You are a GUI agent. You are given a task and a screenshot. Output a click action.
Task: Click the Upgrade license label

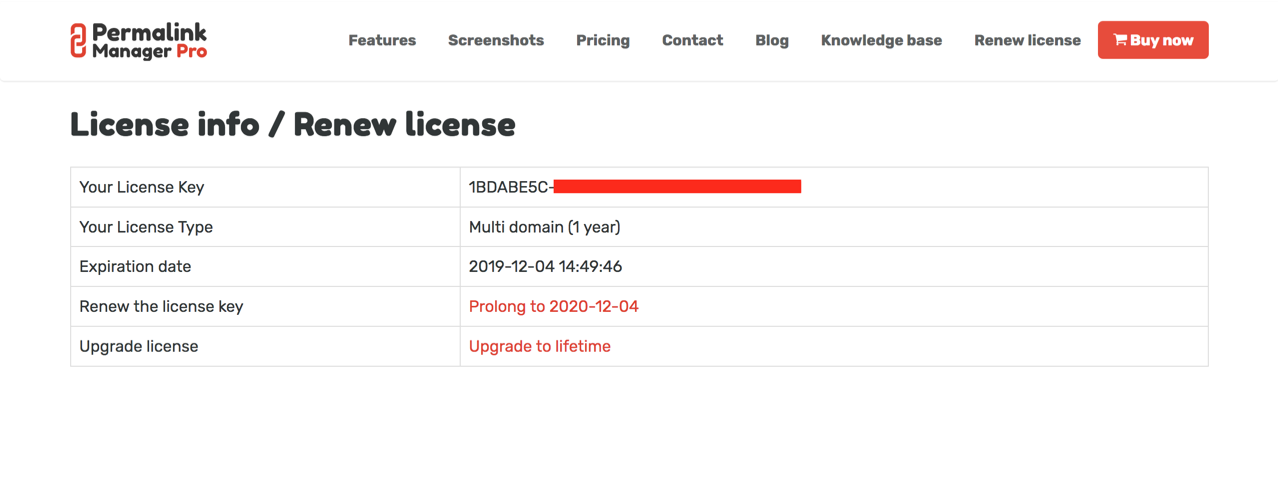[x=139, y=347]
